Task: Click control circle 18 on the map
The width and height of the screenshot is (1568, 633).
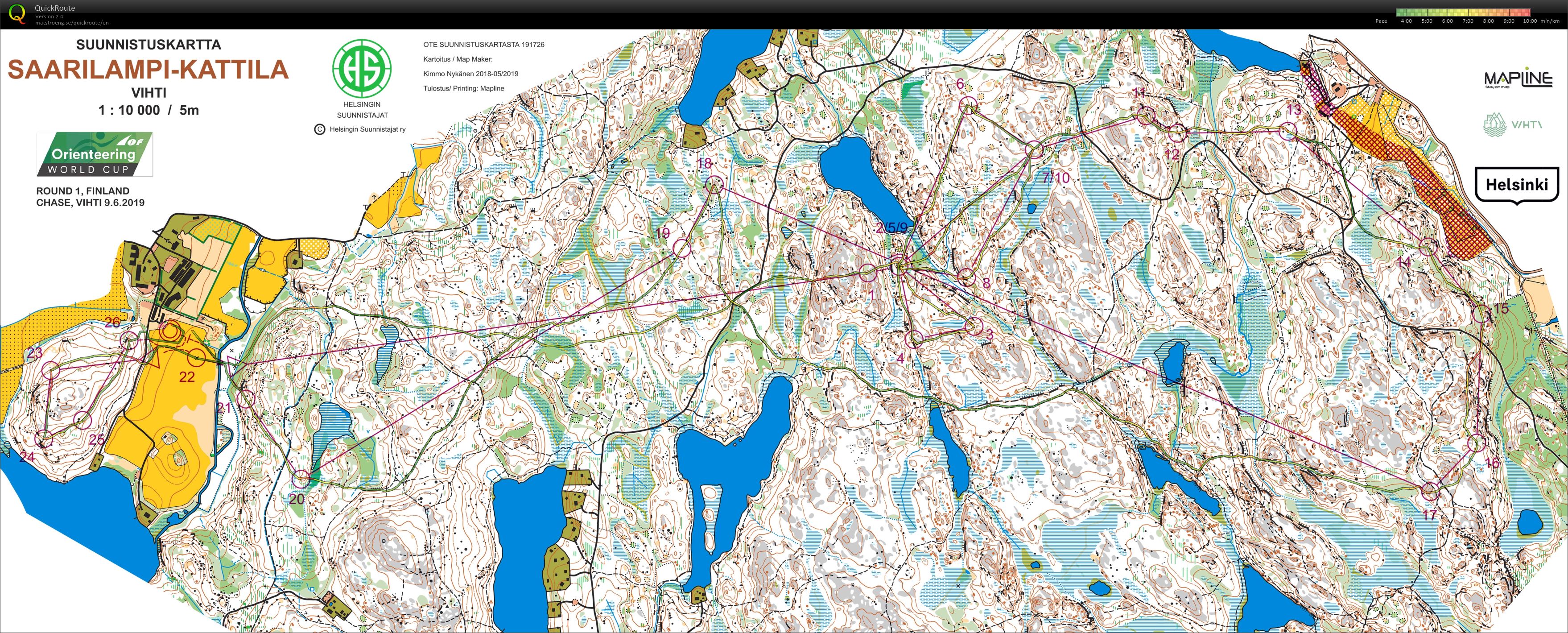Action: [x=714, y=184]
